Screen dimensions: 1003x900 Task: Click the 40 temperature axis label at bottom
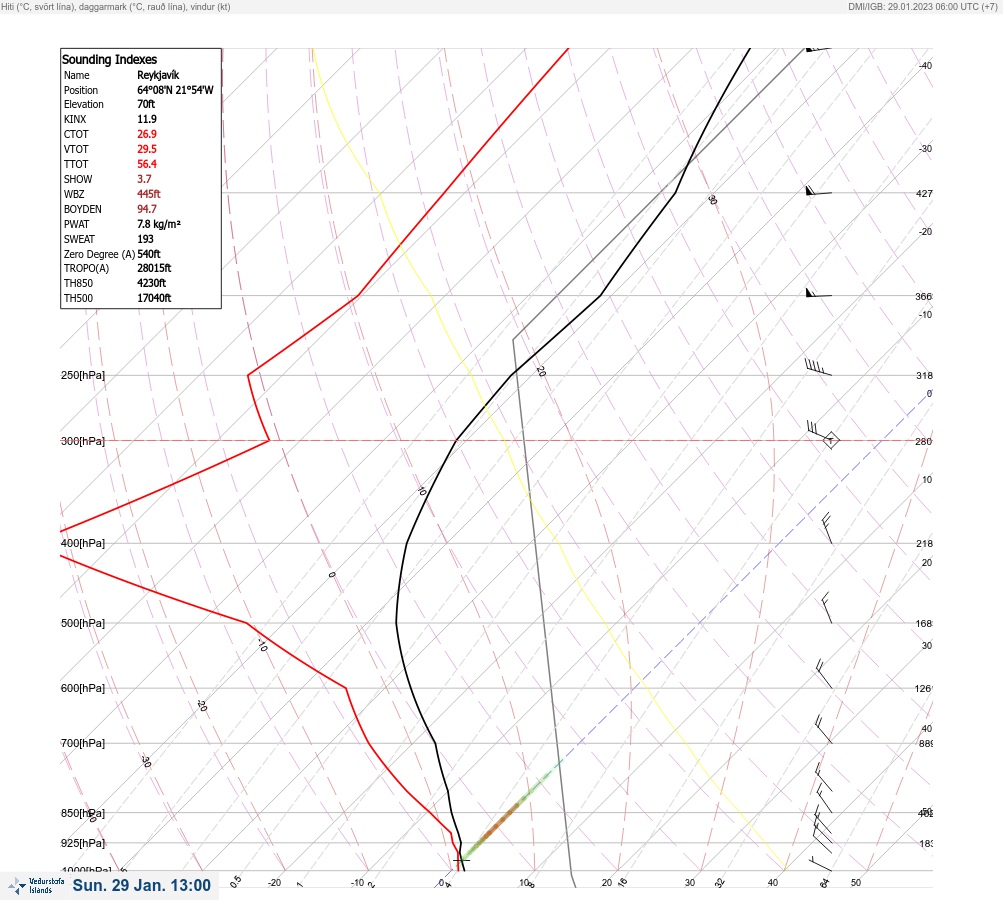click(x=773, y=883)
